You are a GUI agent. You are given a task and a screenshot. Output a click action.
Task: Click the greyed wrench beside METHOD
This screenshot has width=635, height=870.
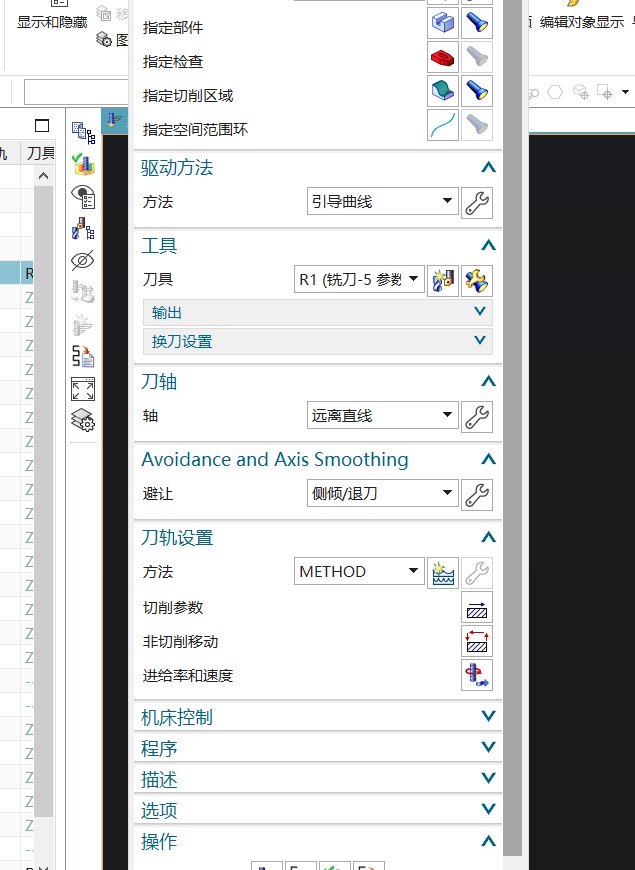[x=477, y=573]
